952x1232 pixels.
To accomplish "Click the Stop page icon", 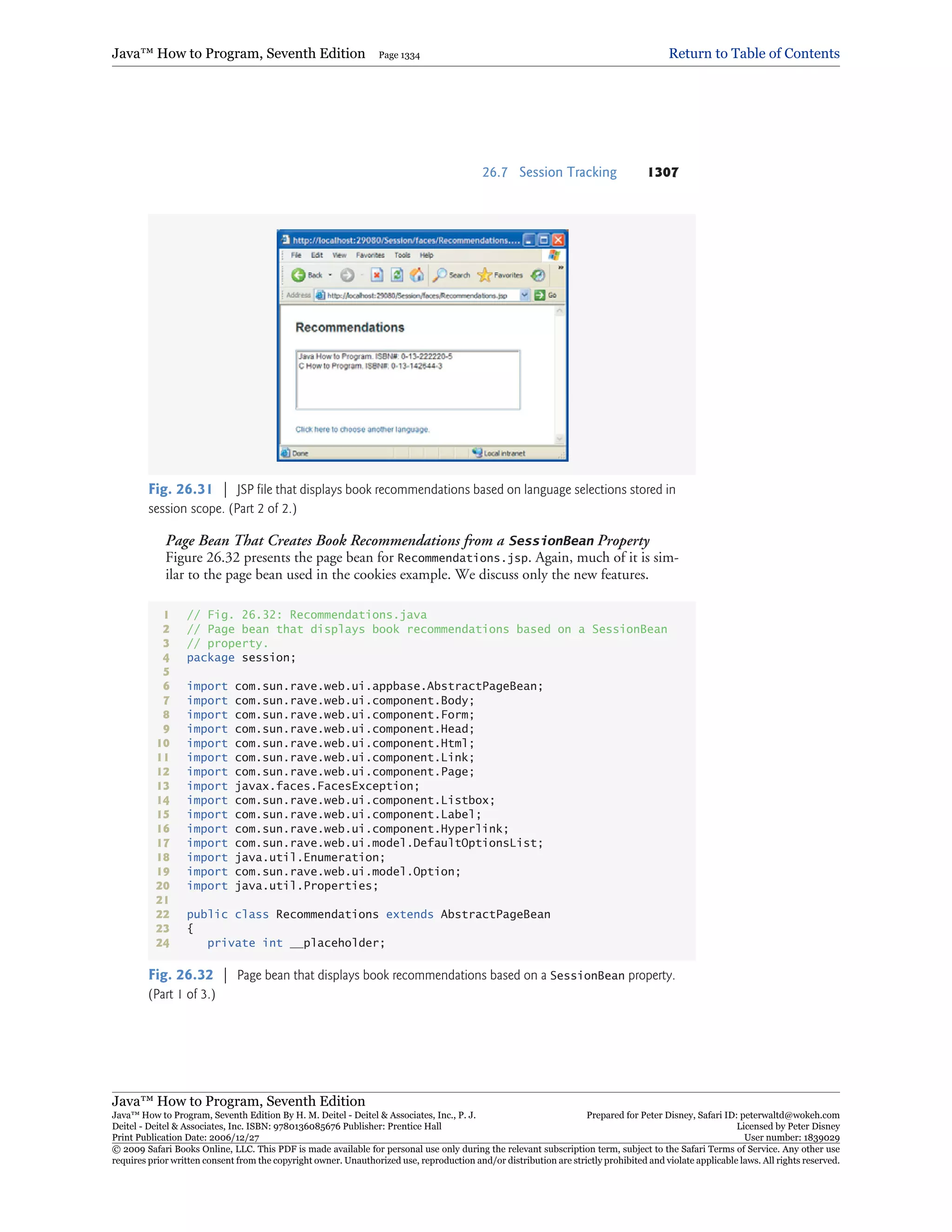I will [377, 275].
